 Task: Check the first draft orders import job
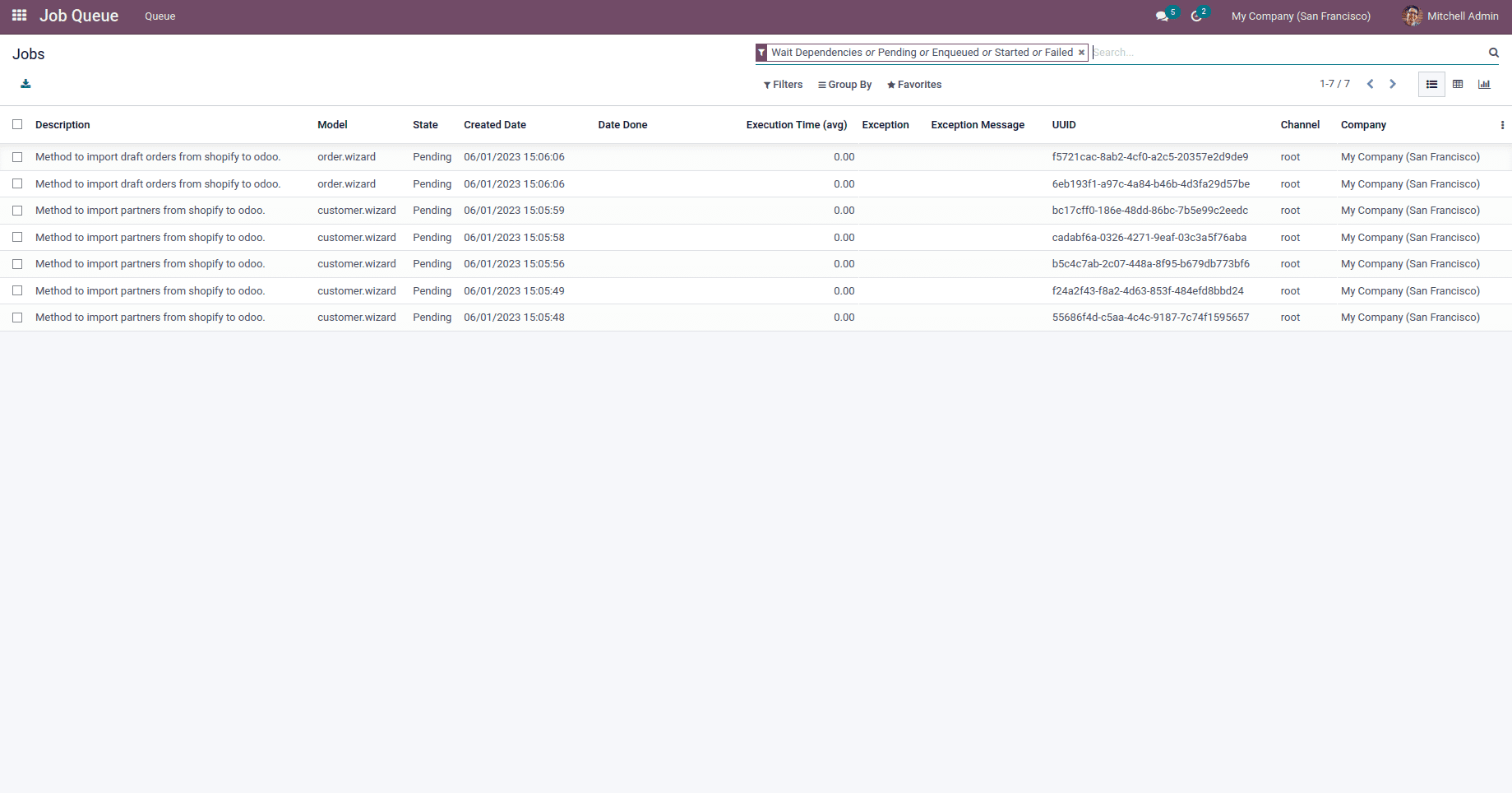pos(17,157)
